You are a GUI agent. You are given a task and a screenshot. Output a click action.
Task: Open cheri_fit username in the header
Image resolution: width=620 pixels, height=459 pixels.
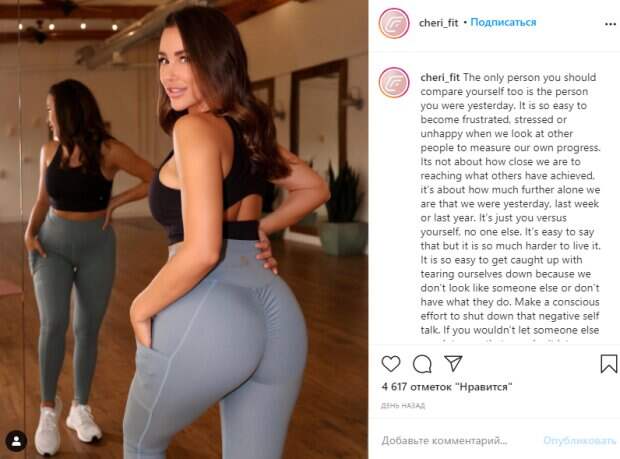pyautogui.click(x=438, y=23)
